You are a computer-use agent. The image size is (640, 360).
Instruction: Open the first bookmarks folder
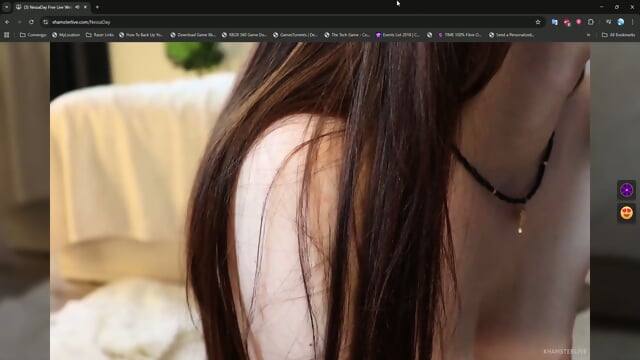tap(33, 35)
